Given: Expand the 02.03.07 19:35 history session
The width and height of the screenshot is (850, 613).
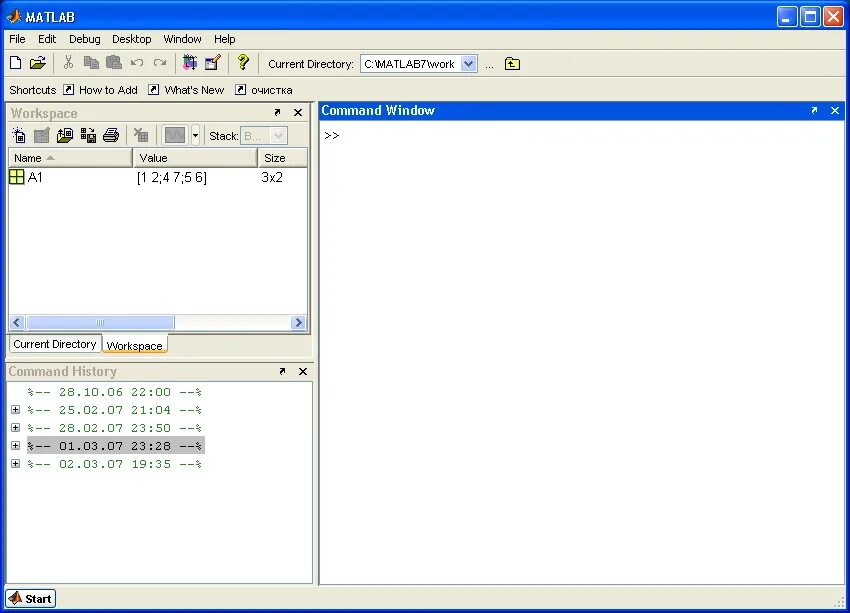Looking at the screenshot, I should pos(16,464).
